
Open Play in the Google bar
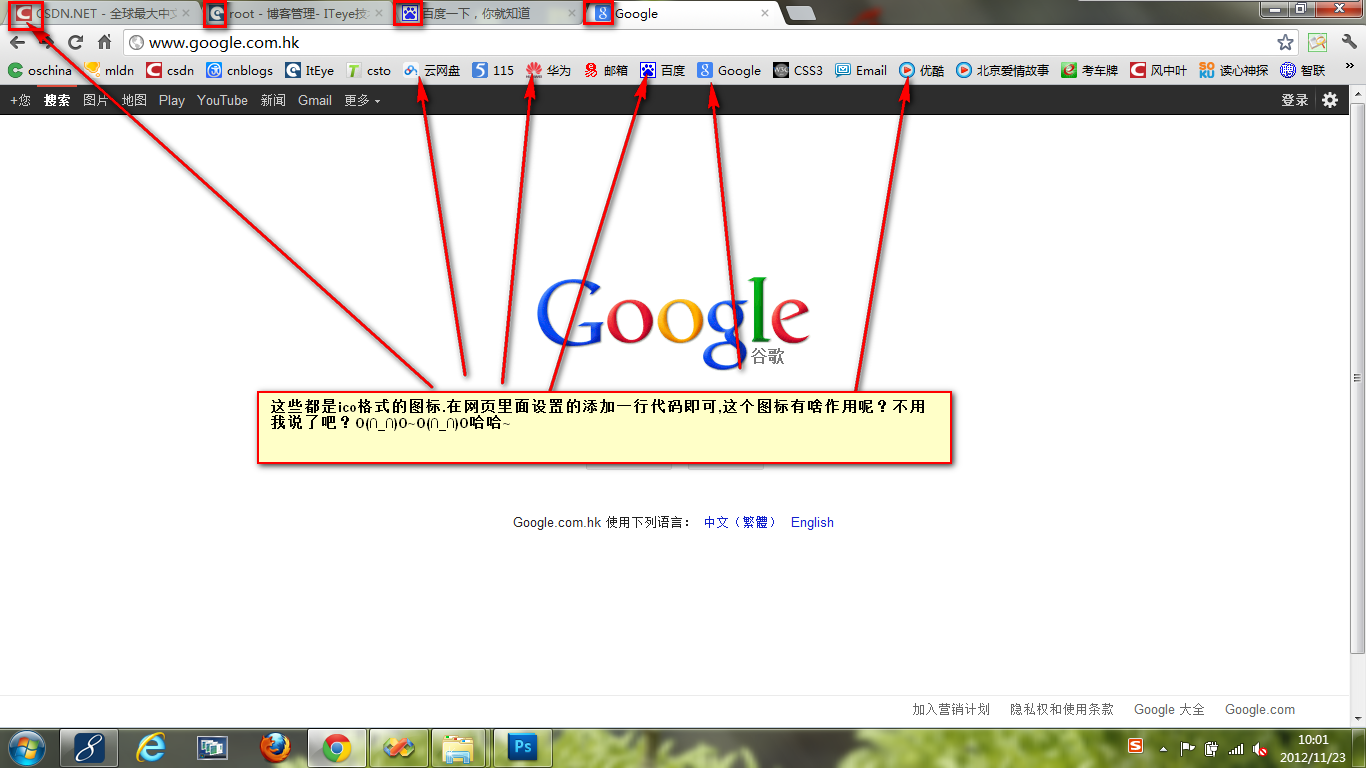click(x=172, y=100)
